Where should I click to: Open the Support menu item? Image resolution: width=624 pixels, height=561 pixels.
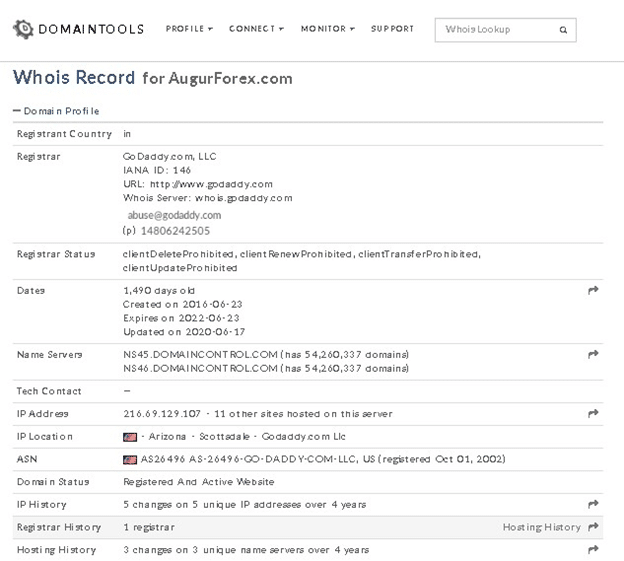[x=392, y=29]
